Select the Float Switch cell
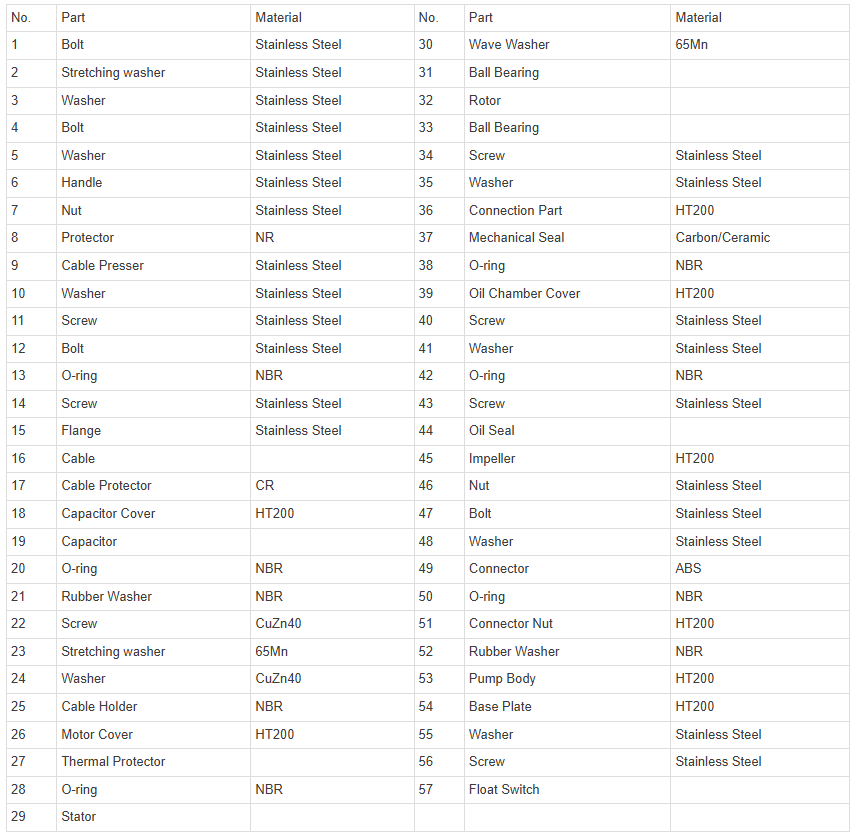 point(566,790)
